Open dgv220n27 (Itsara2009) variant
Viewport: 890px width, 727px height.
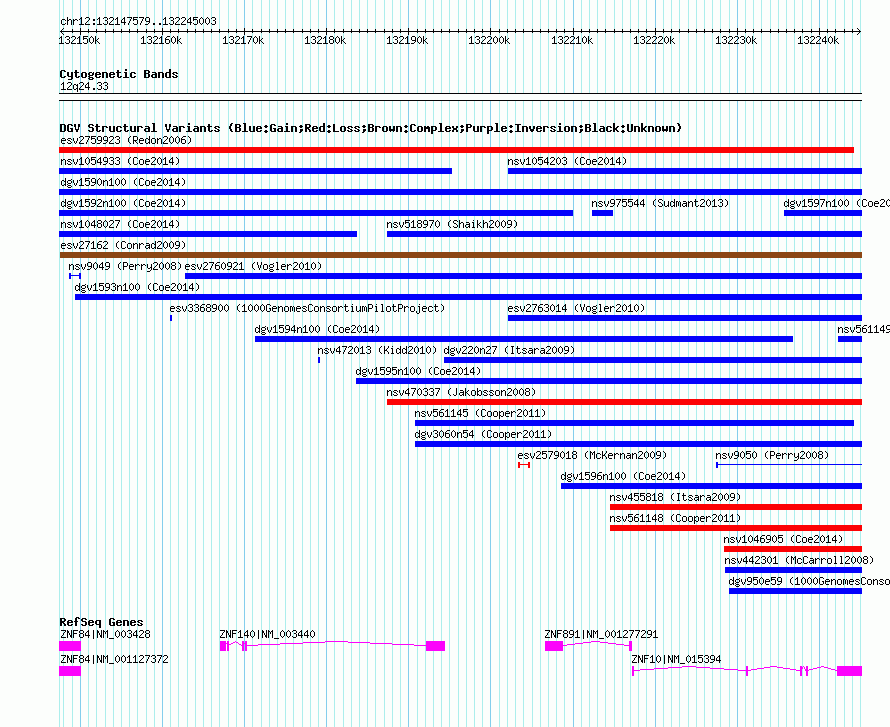coord(653,360)
